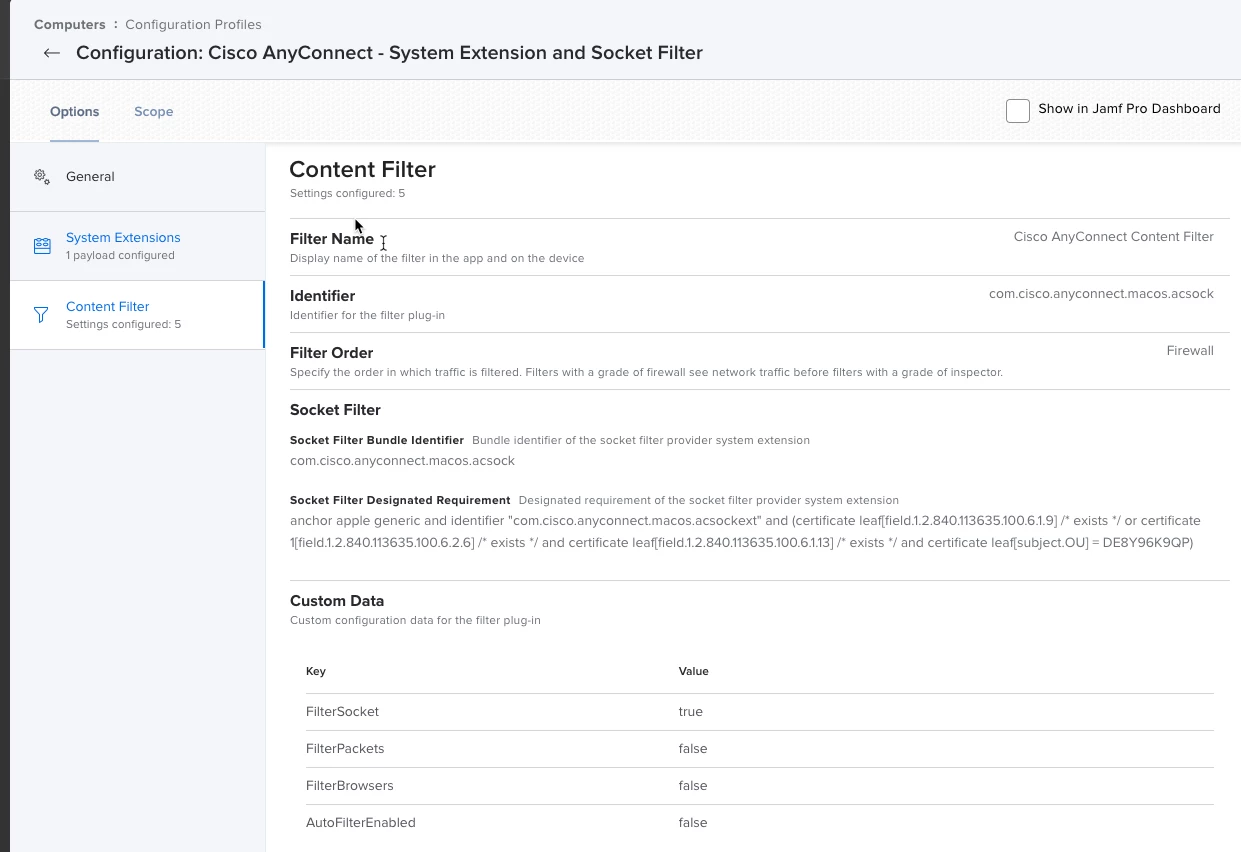Open the System Extensions payload
The width and height of the screenshot is (1241, 852).
click(137, 246)
